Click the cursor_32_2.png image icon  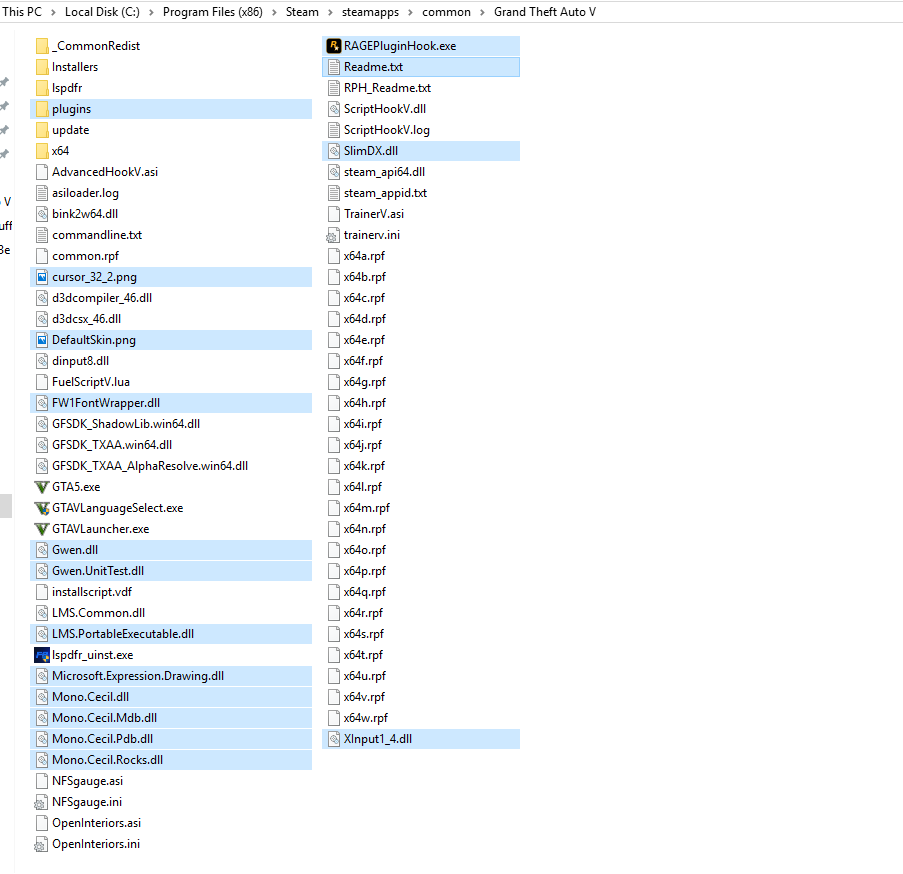point(41,278)
